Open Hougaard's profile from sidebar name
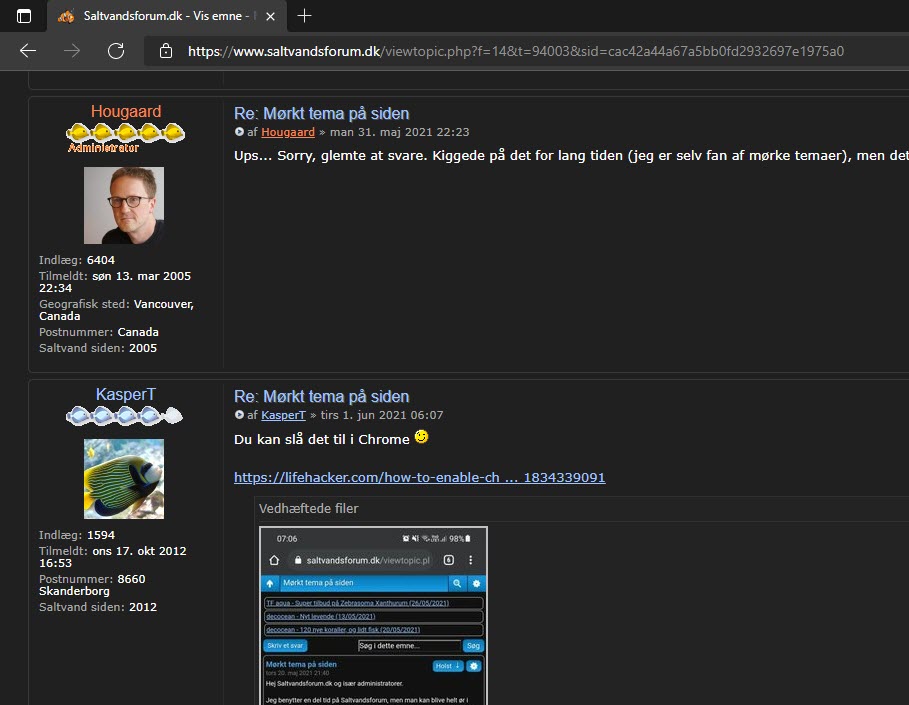 (125, 111)
